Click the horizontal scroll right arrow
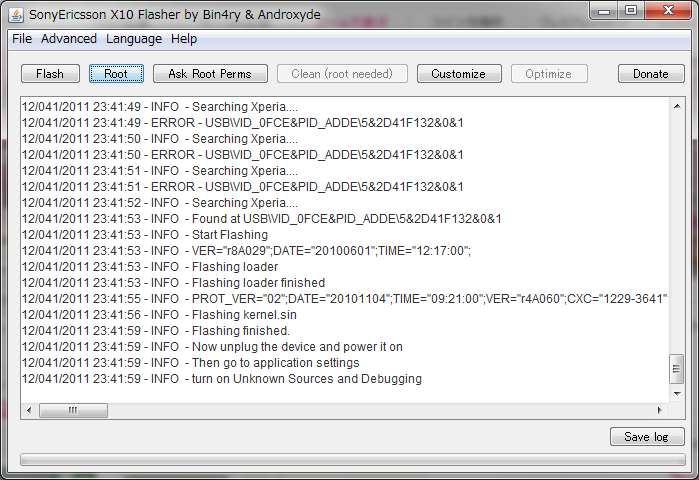Viewport: 699px width, 480px height. (x=660, y=410)
